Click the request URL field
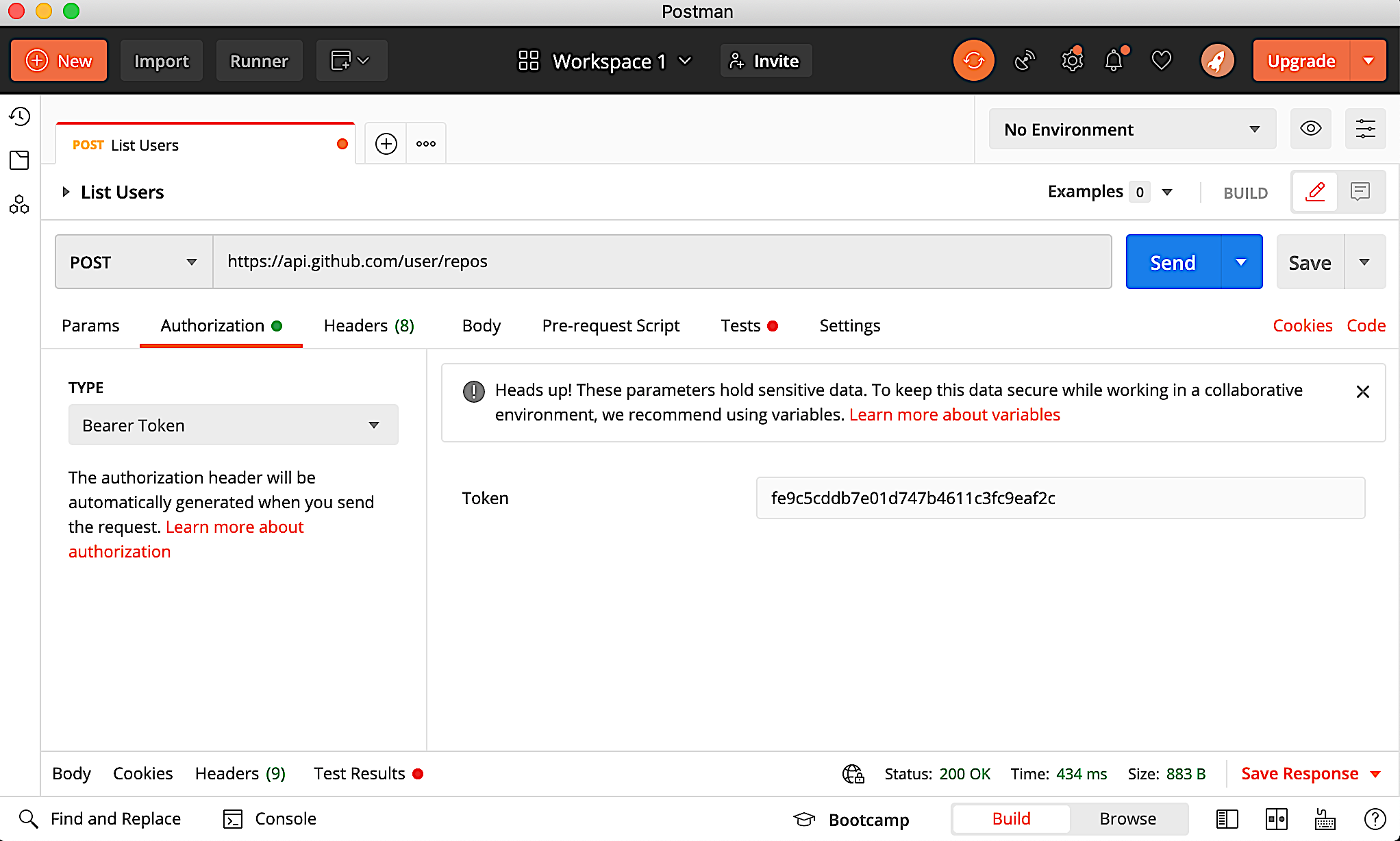The width and height of the screenshot is (1400, 841). (x=662, y=262)
